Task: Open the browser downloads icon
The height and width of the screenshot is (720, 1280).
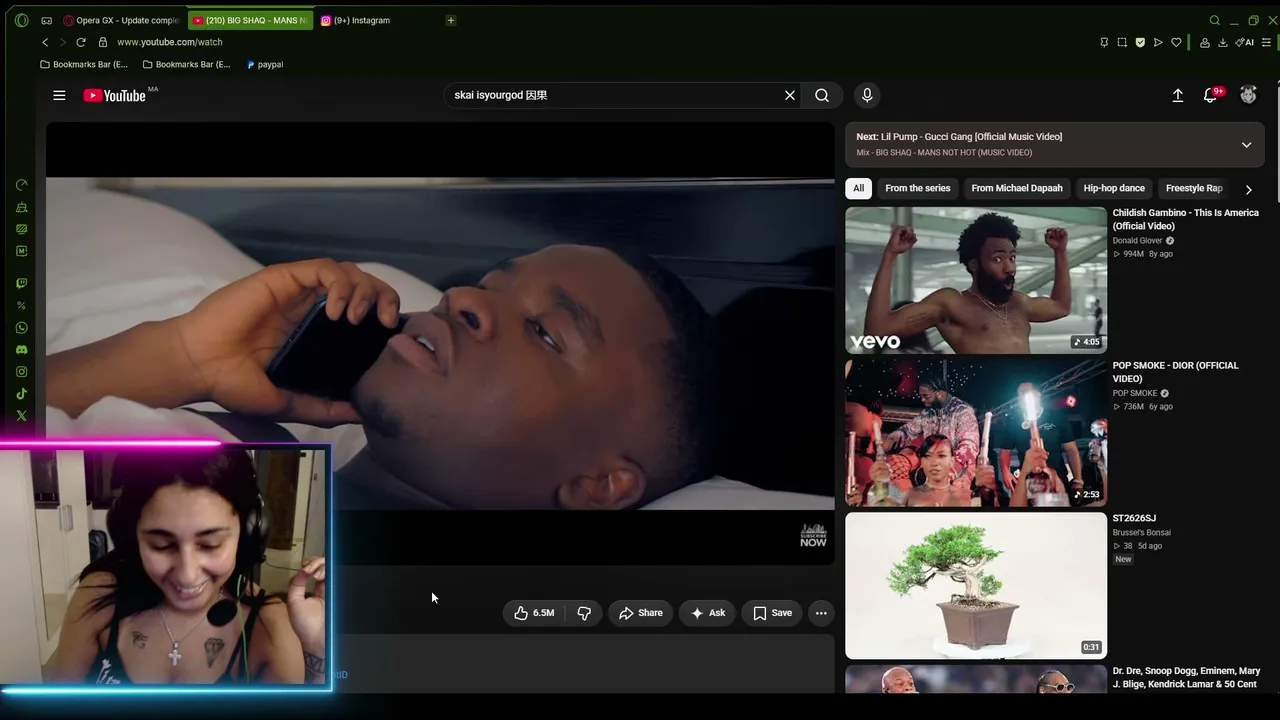Action: pyautogui.click(x=1223, y=42)
